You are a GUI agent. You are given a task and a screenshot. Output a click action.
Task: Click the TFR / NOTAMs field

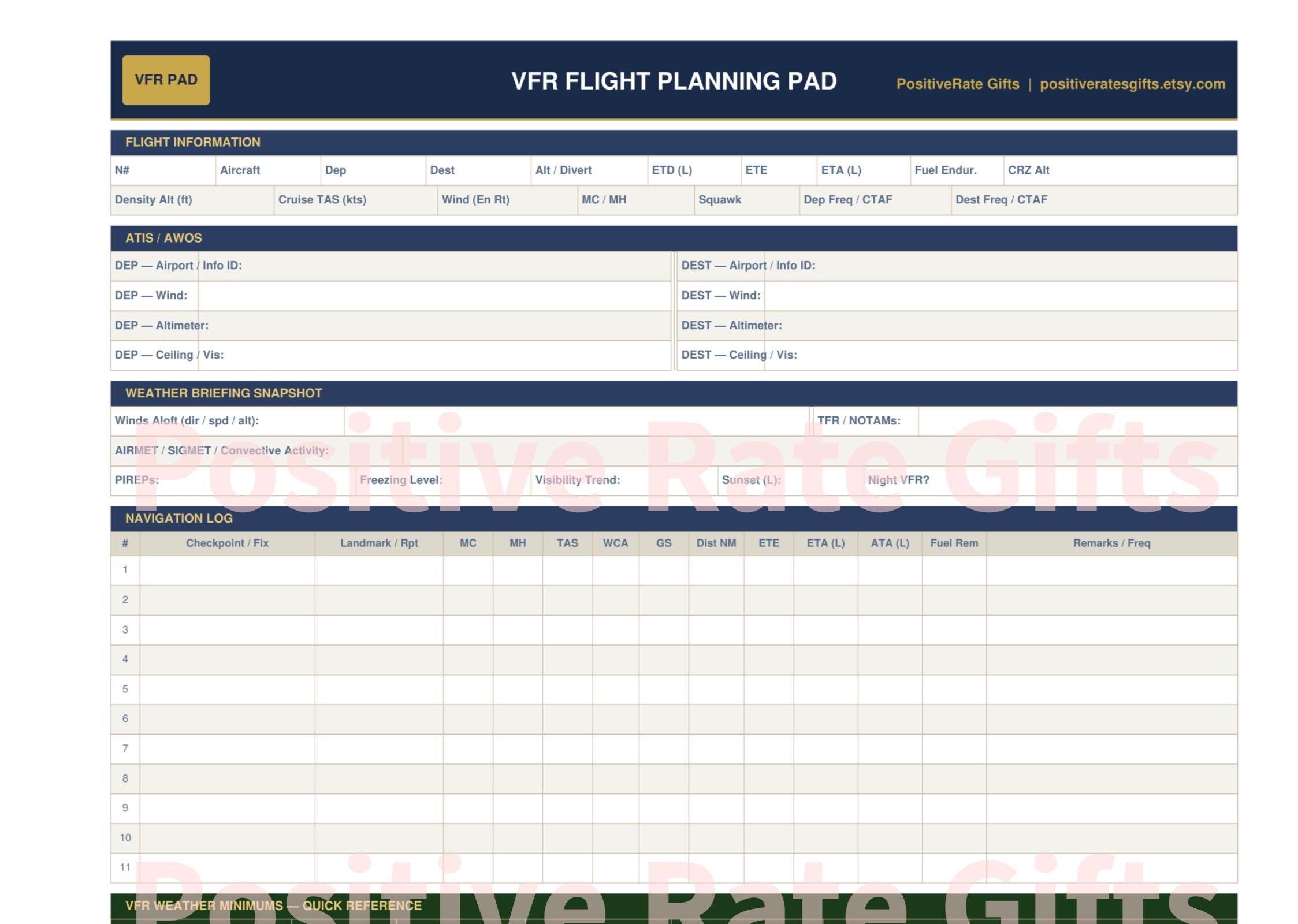[1025, 421]
